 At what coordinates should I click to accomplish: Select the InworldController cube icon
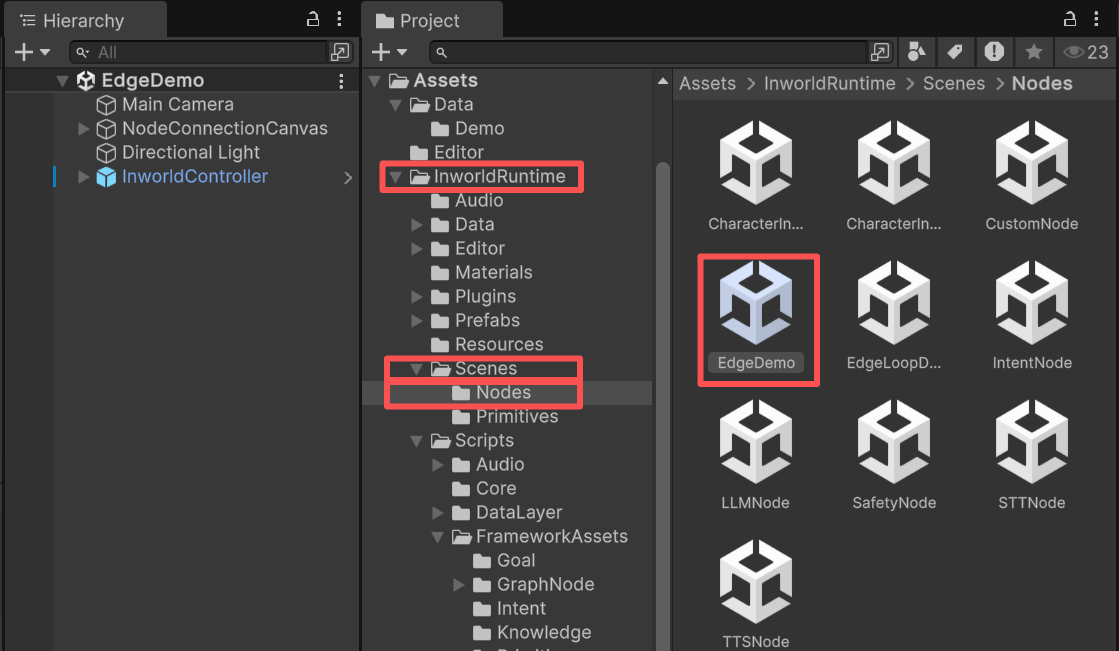106,177
